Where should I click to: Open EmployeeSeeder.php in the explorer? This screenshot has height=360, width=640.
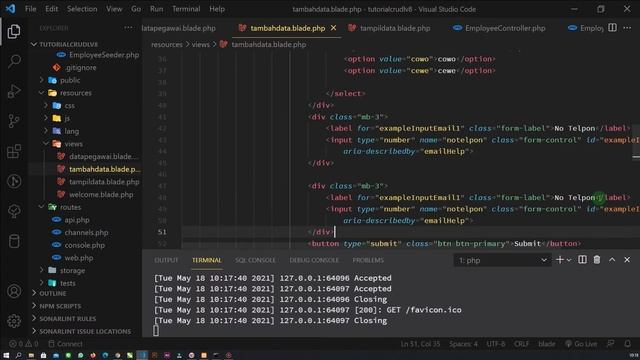point(104,55)
